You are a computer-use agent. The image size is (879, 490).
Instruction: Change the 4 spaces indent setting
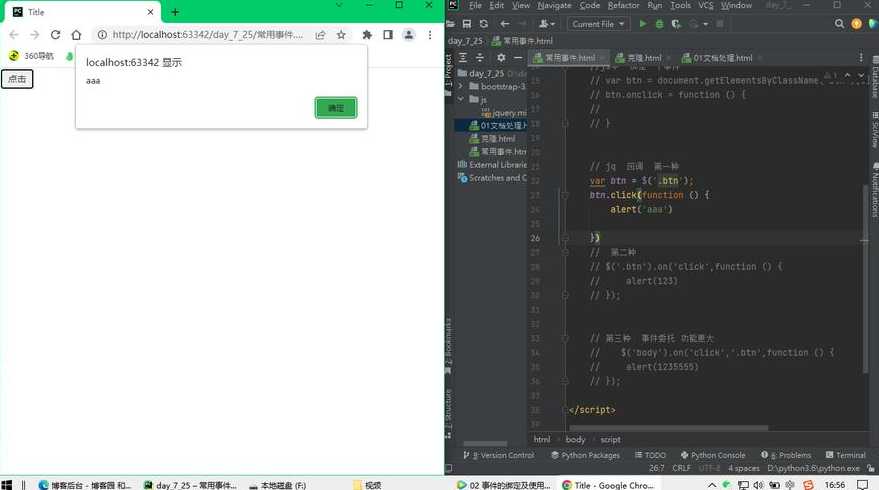pyautogui.click(x=743, y=468)
